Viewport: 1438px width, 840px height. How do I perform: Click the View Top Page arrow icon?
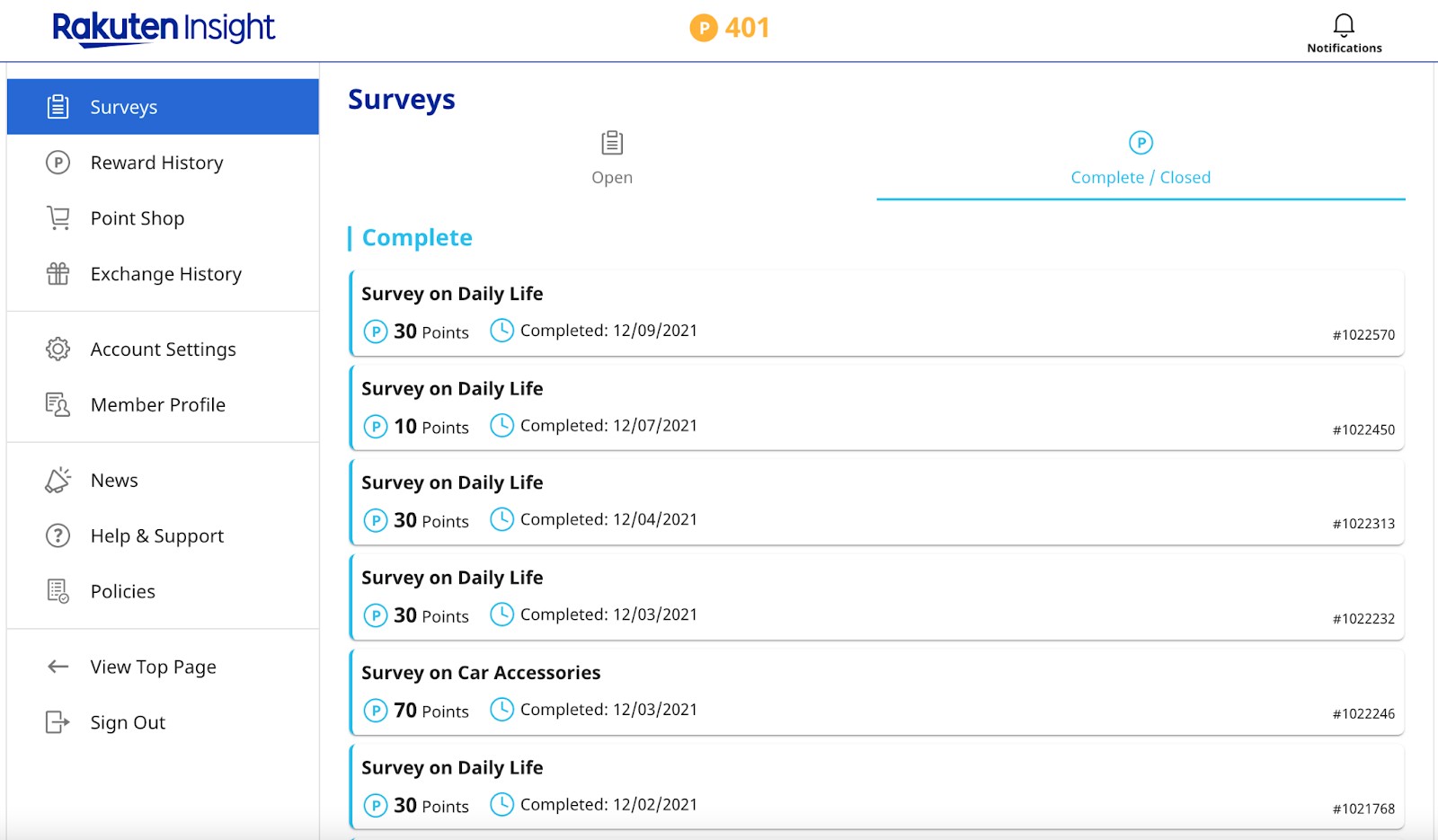58,667
